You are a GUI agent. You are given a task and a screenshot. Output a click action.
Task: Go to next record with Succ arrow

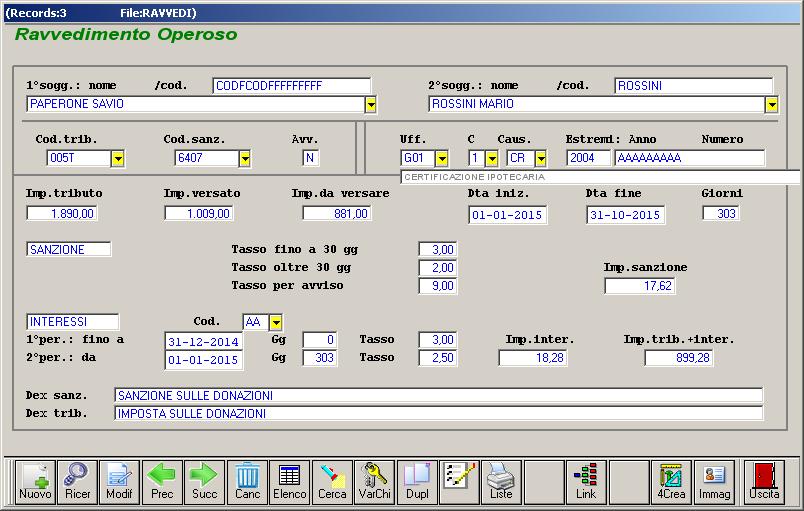pyautogui.click(x=204, y=481)
